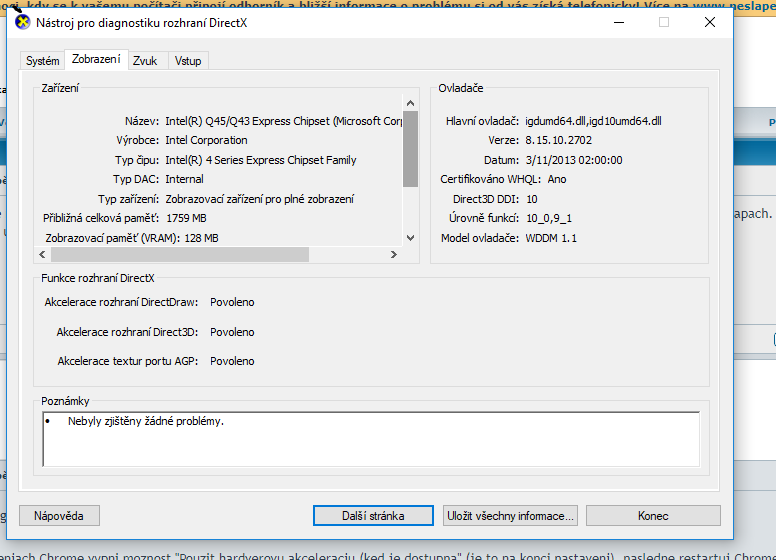
Task: Click the driver version 8.15.10.2702
Action: [559, 140]
